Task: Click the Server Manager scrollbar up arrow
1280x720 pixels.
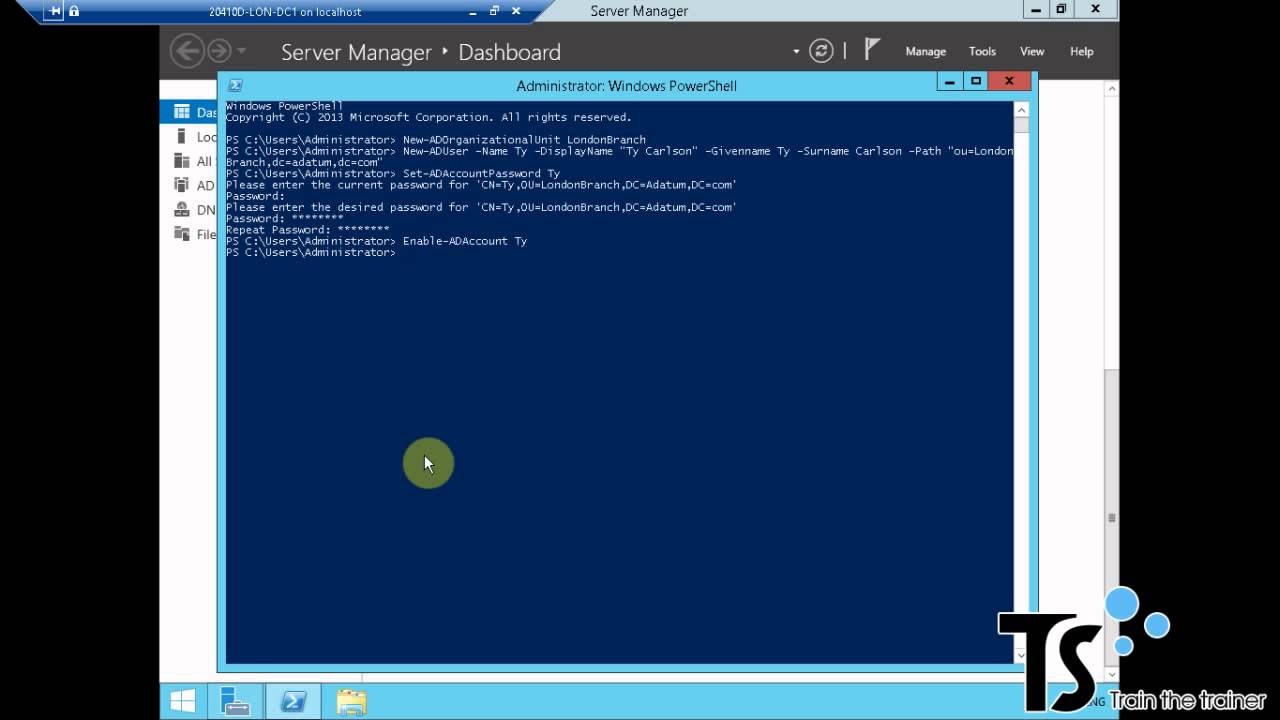Action: click(x=1112, y=90)
